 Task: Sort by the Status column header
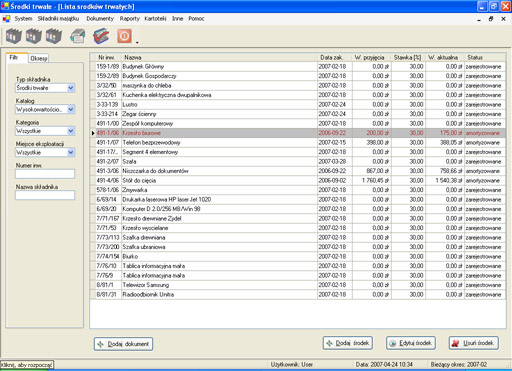(x=485, y=57)
